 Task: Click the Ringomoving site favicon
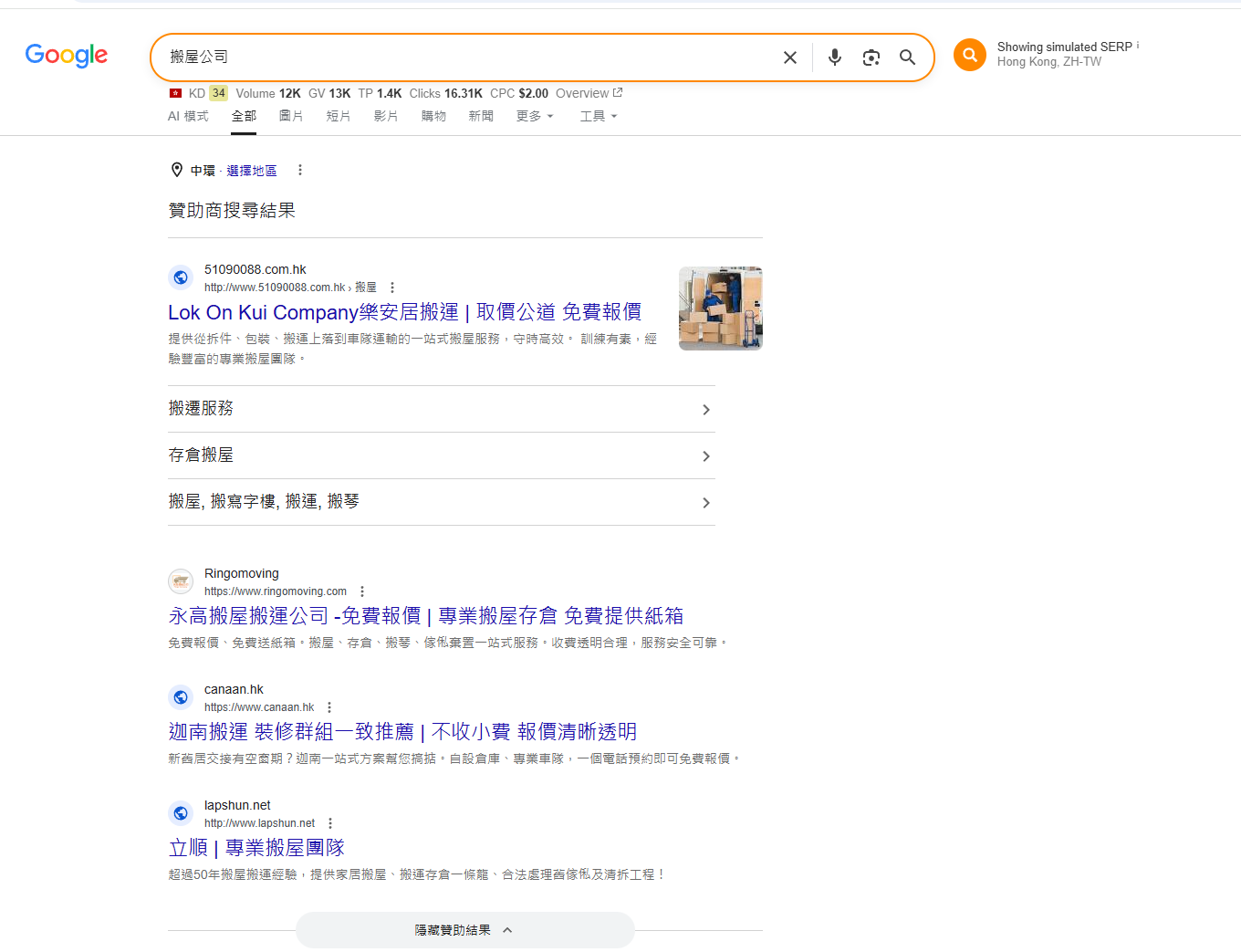tap(181, 581)
